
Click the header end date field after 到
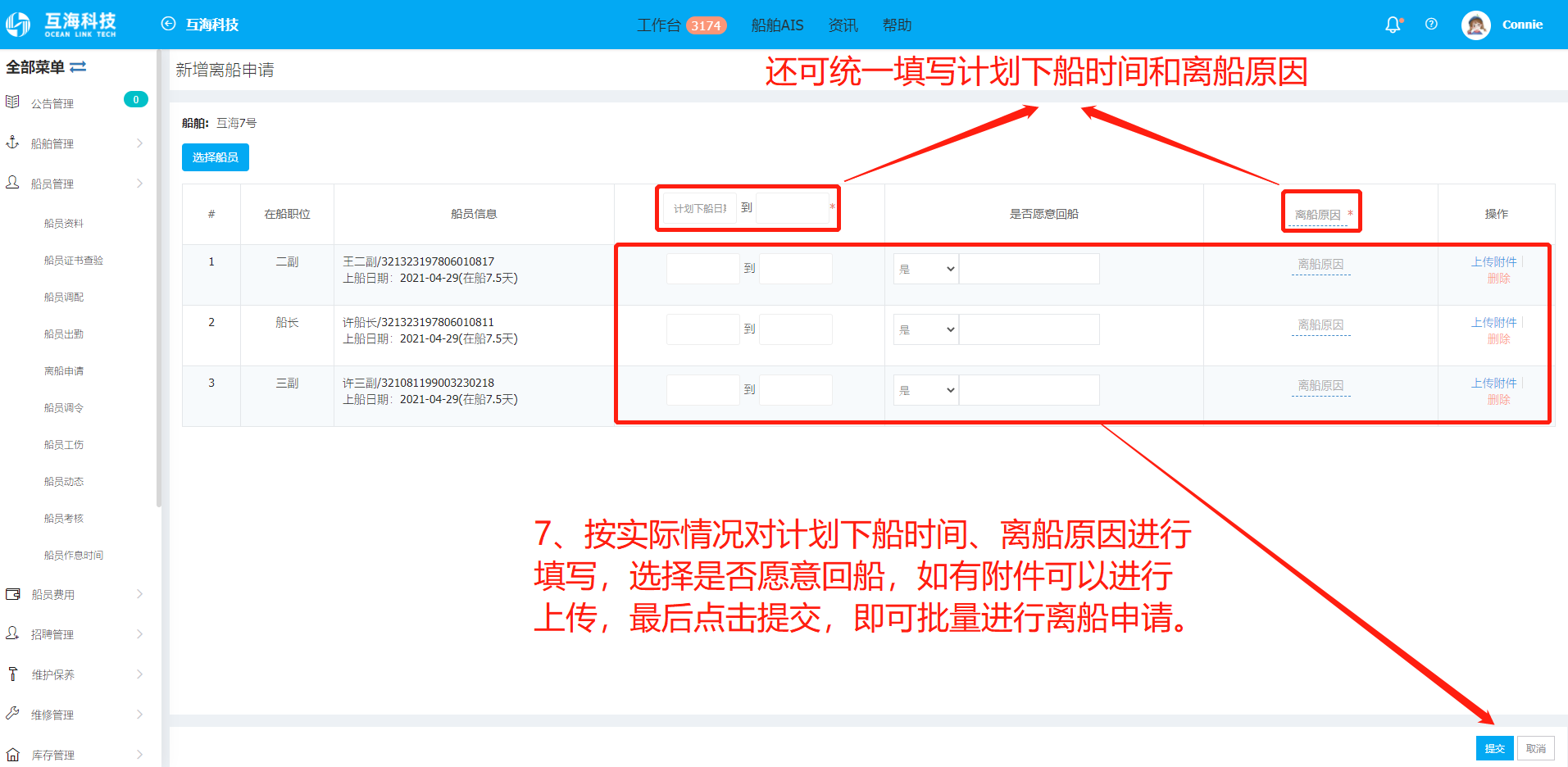(793, 208)
